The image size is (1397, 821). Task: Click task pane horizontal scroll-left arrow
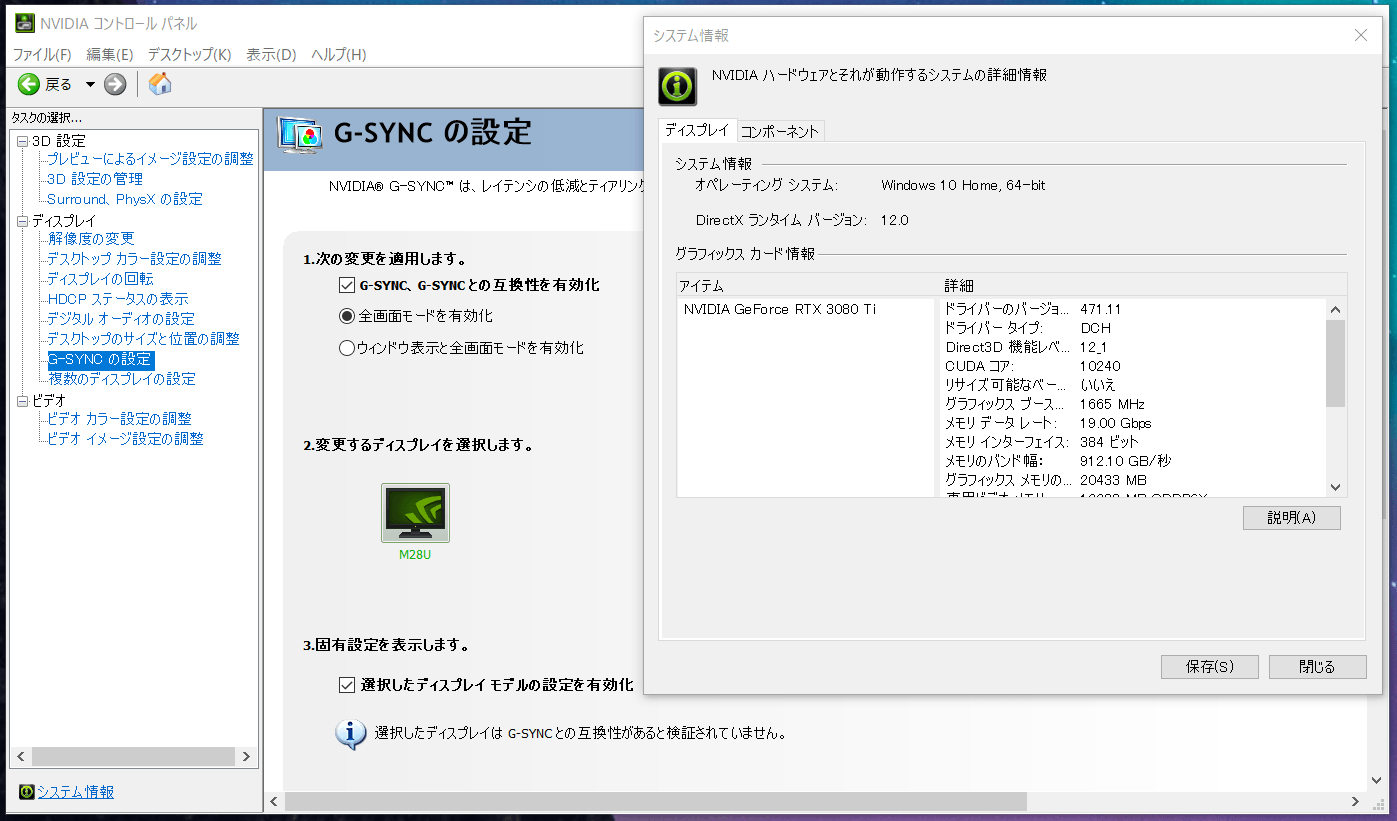[x=20, y=756]
